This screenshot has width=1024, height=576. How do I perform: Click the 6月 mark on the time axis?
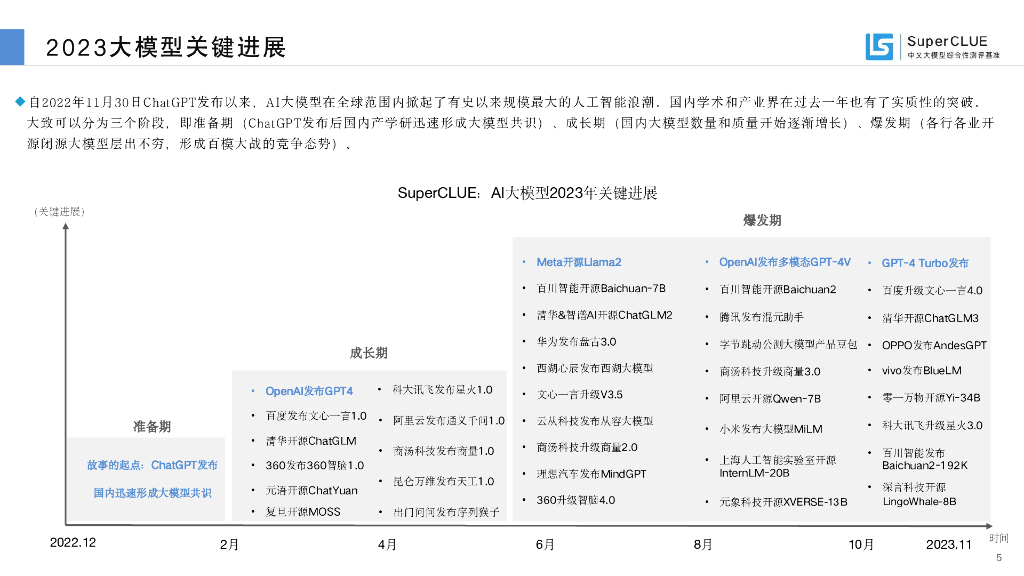pyautogui.click(x=545, y=544)
